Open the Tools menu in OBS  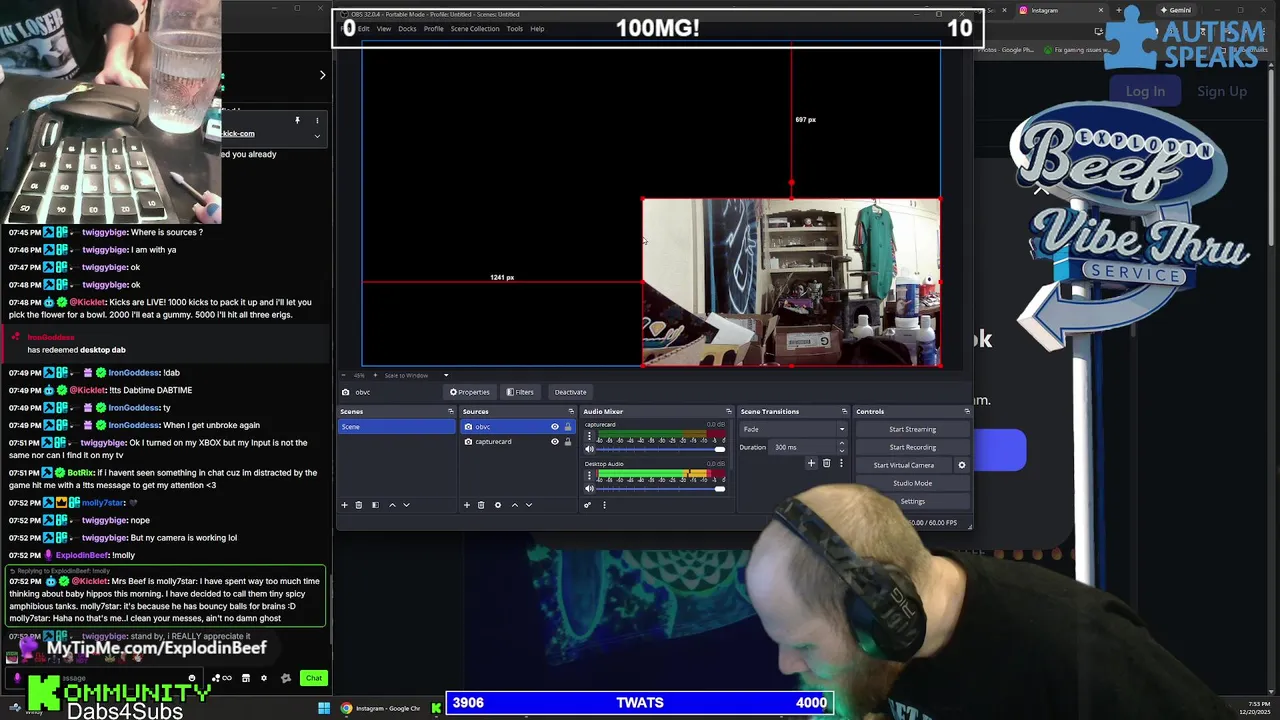[514, 28]
